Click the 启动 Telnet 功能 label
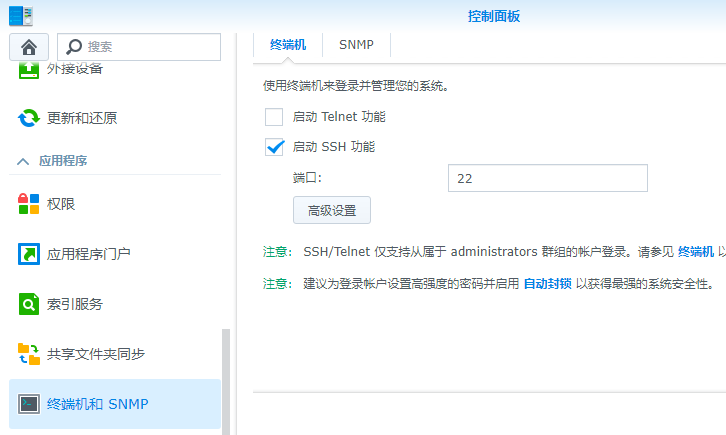Image resolution: width=726 pixels, height=435 pixels. 339,117
